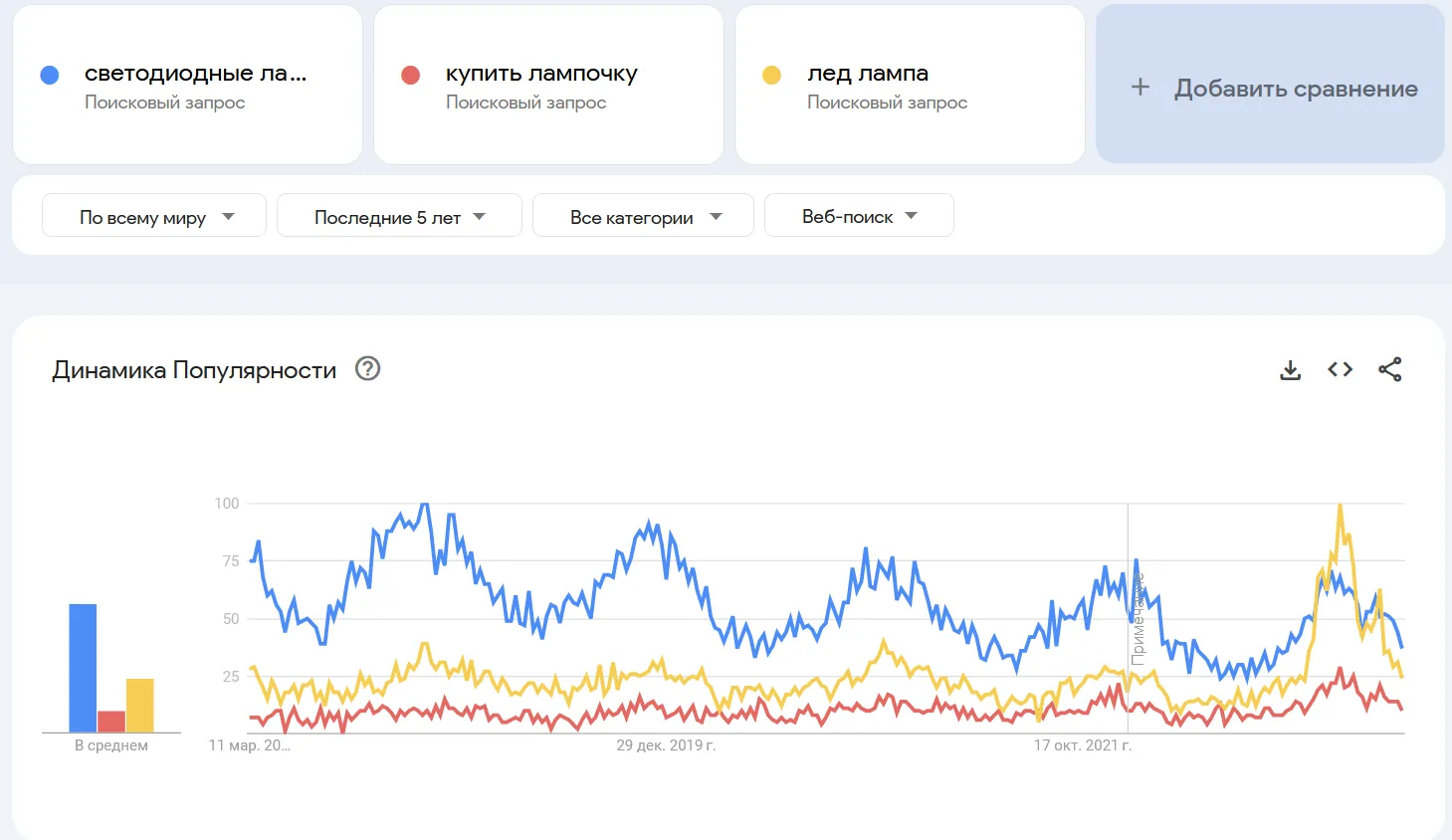
Task: Click the embed code icon
Action: tap(1340, 370)
